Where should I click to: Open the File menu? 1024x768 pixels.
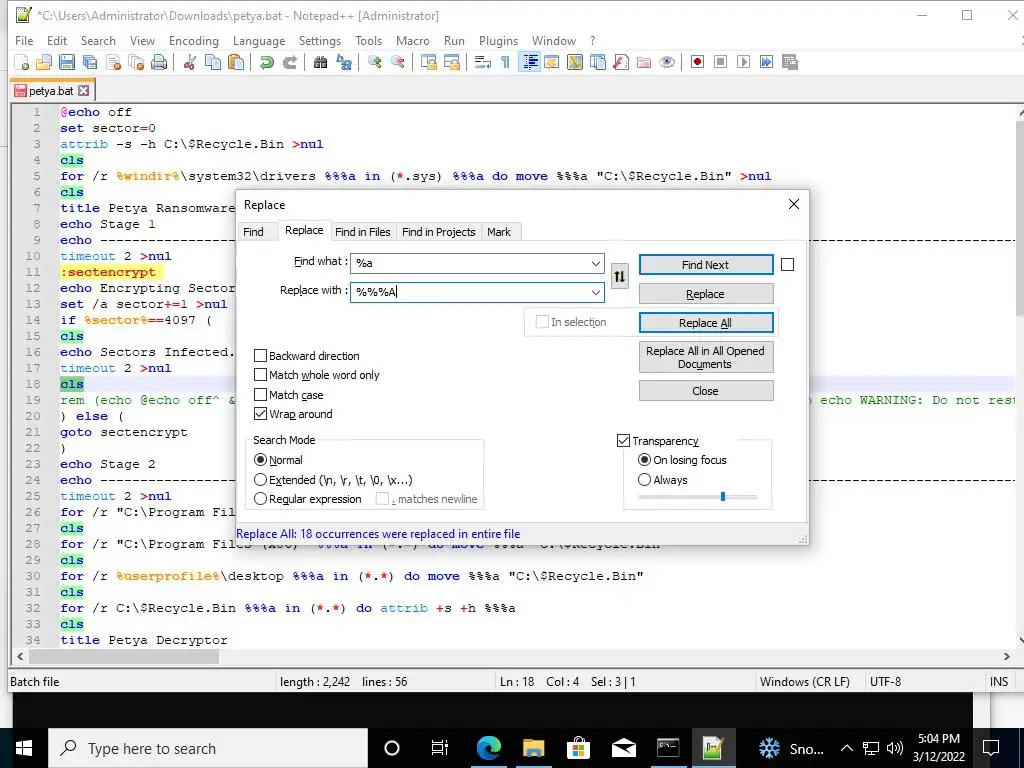coord(24,40)
